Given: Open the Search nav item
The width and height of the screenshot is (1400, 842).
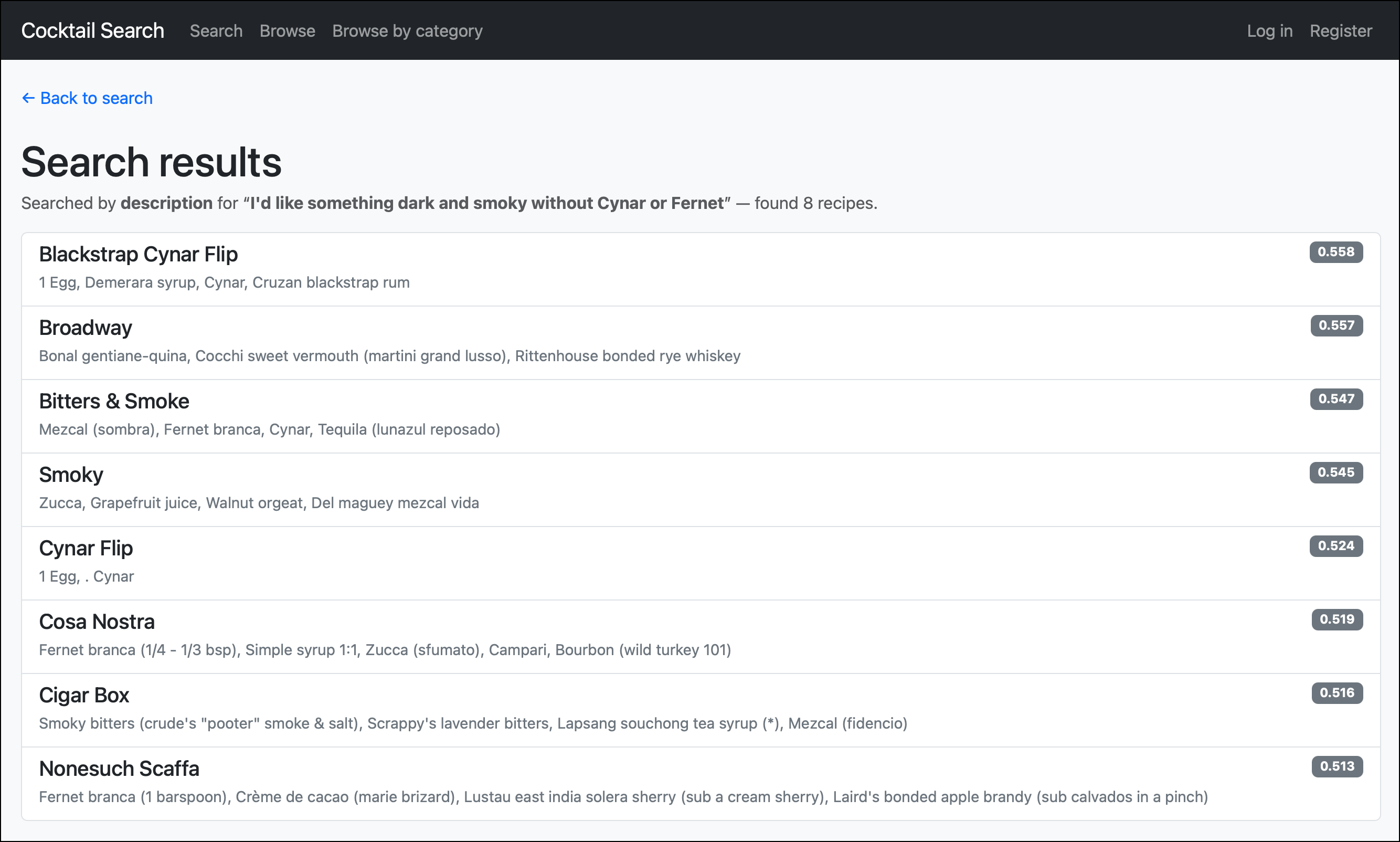Looking at the screenshot, I should point(216,30).
